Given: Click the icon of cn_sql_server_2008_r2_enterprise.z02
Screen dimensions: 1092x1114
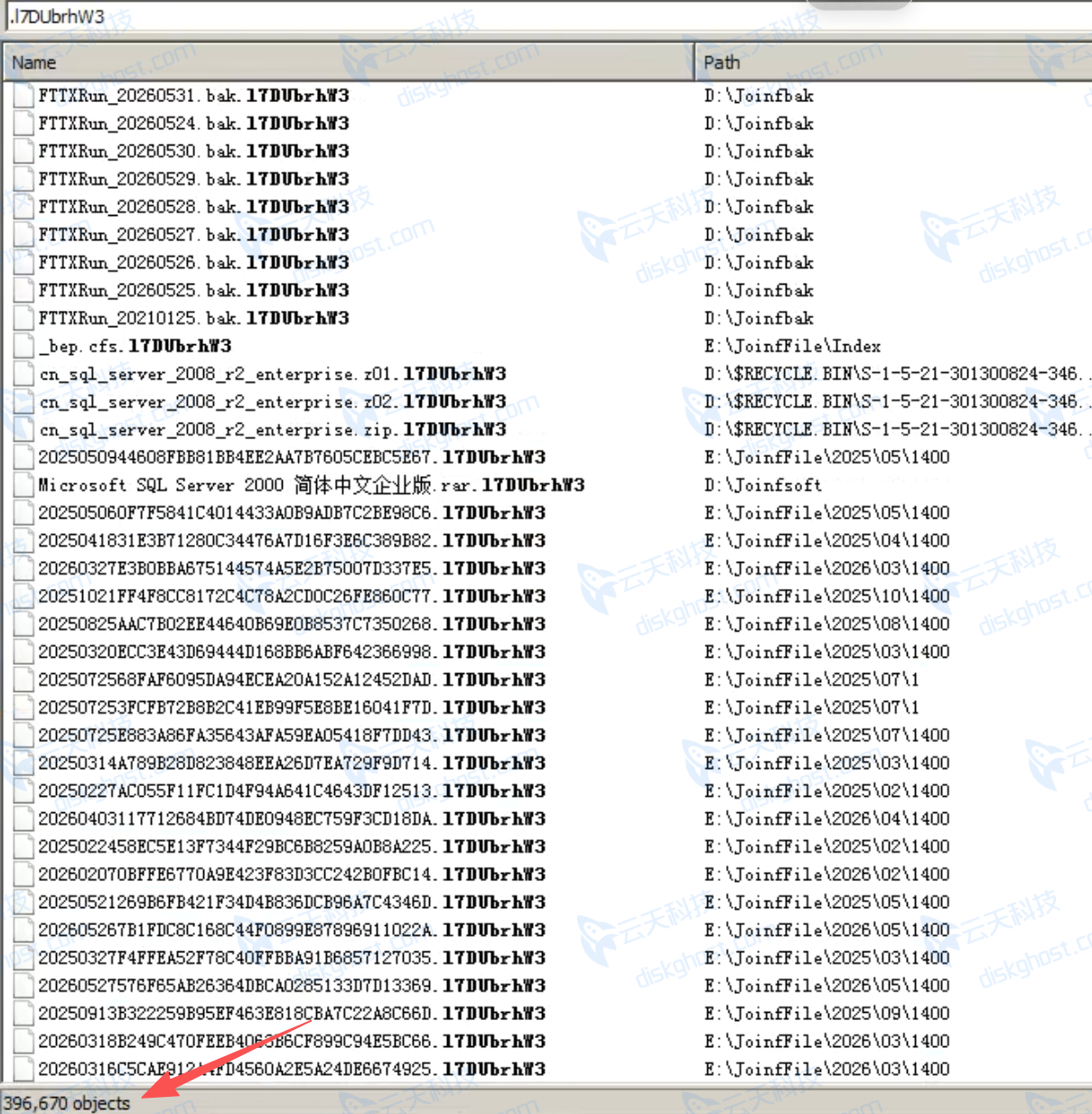Looking at the screenshot, I should click(24, 402).
